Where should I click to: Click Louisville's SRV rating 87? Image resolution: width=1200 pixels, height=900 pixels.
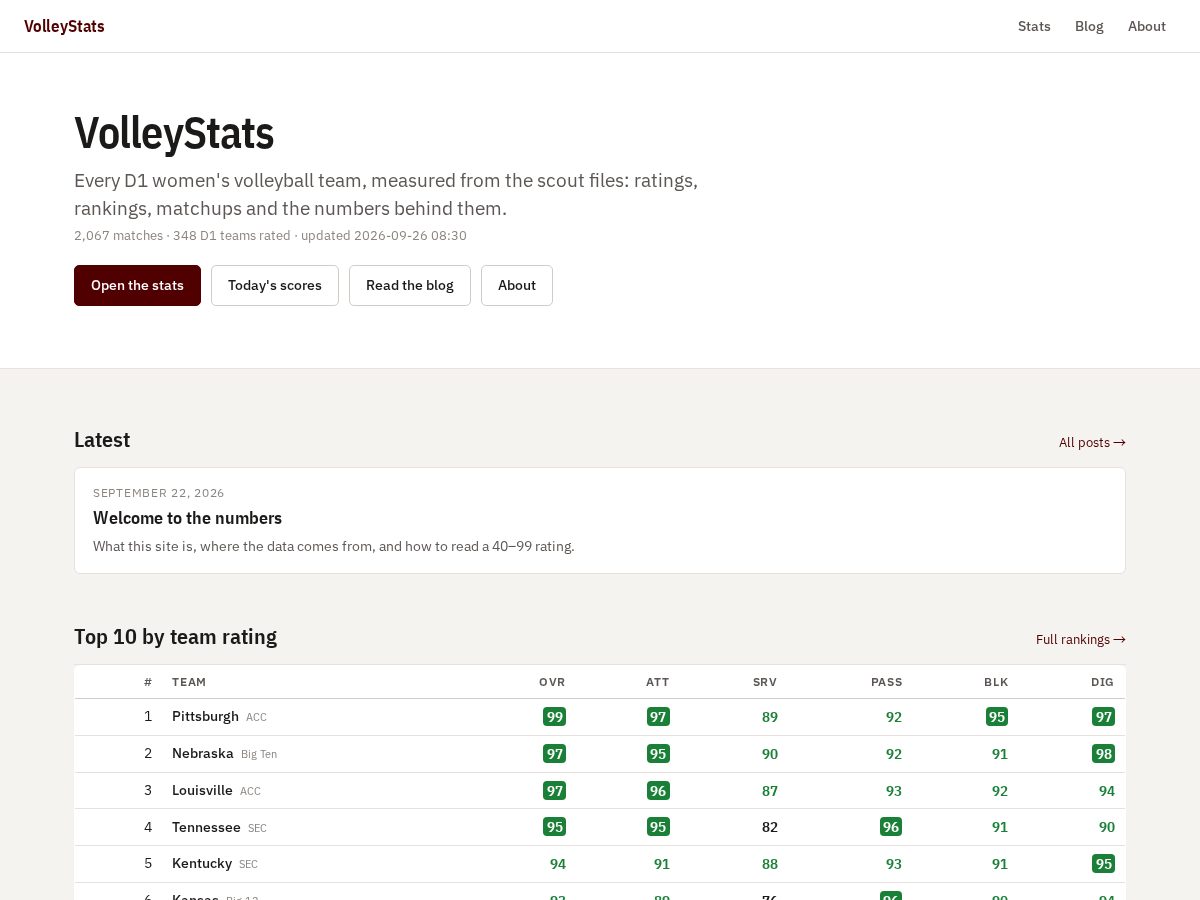click(770, 790)
